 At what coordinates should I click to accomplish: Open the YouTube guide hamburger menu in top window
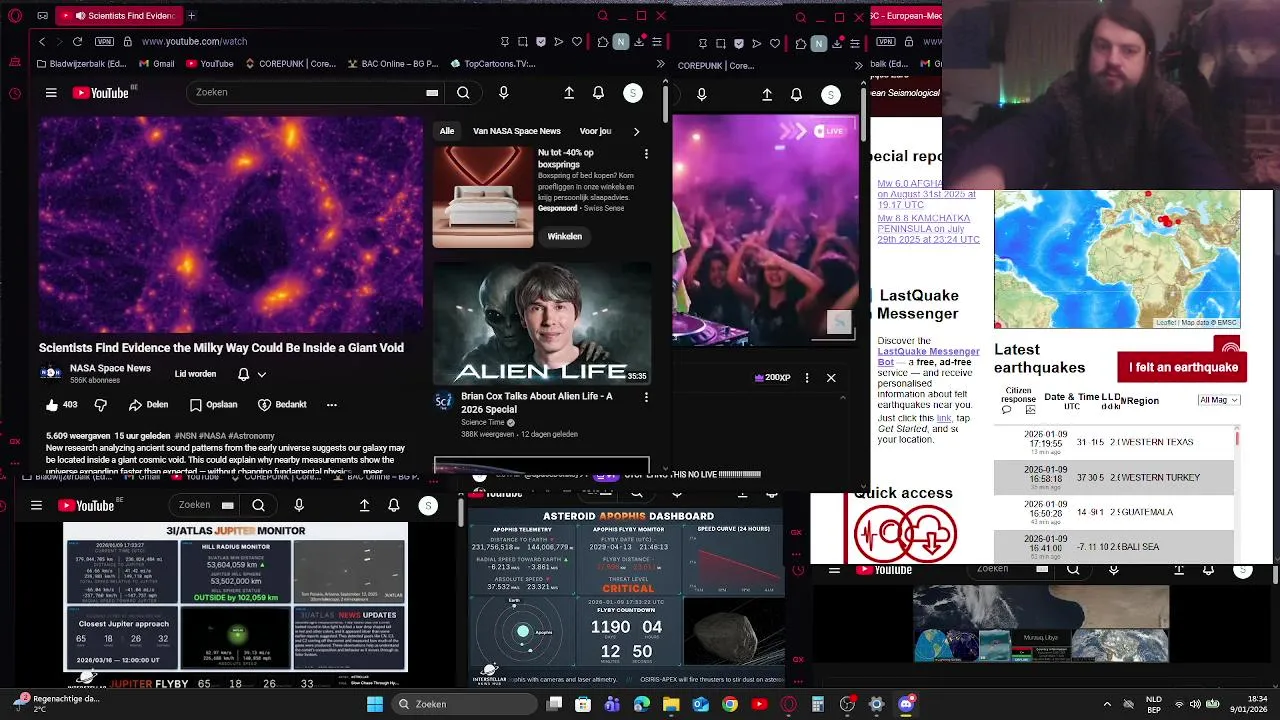click(x=51, y=93)
